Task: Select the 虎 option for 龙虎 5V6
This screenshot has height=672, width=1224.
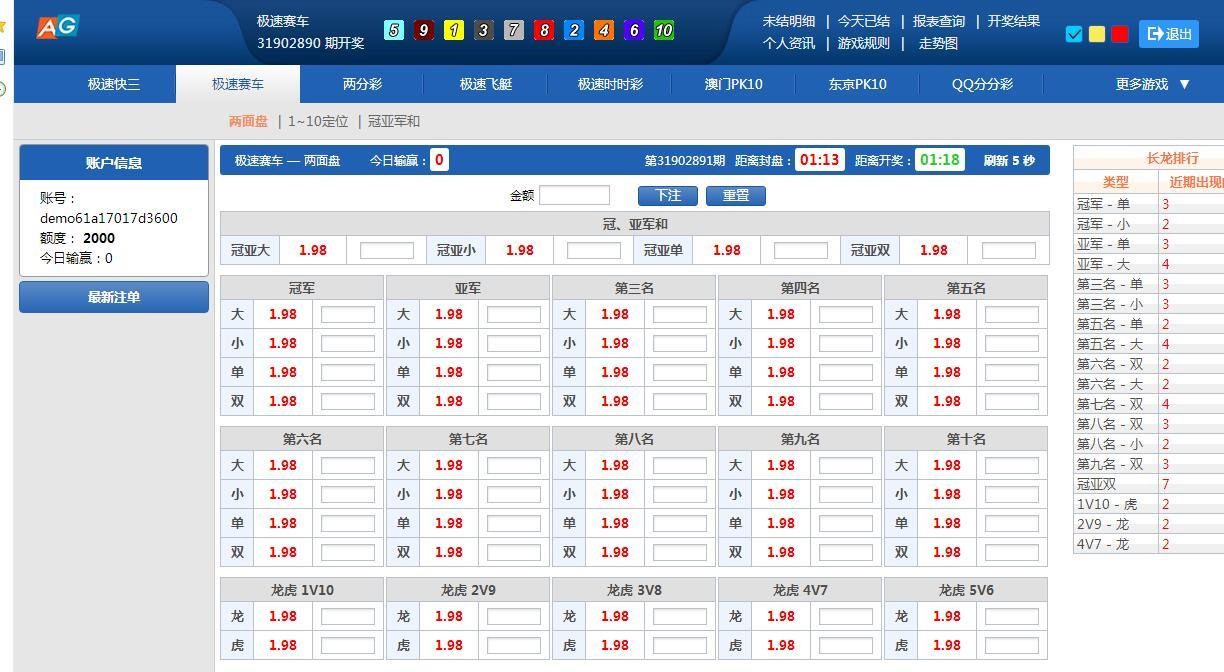Action: click(x=901, y=645)
